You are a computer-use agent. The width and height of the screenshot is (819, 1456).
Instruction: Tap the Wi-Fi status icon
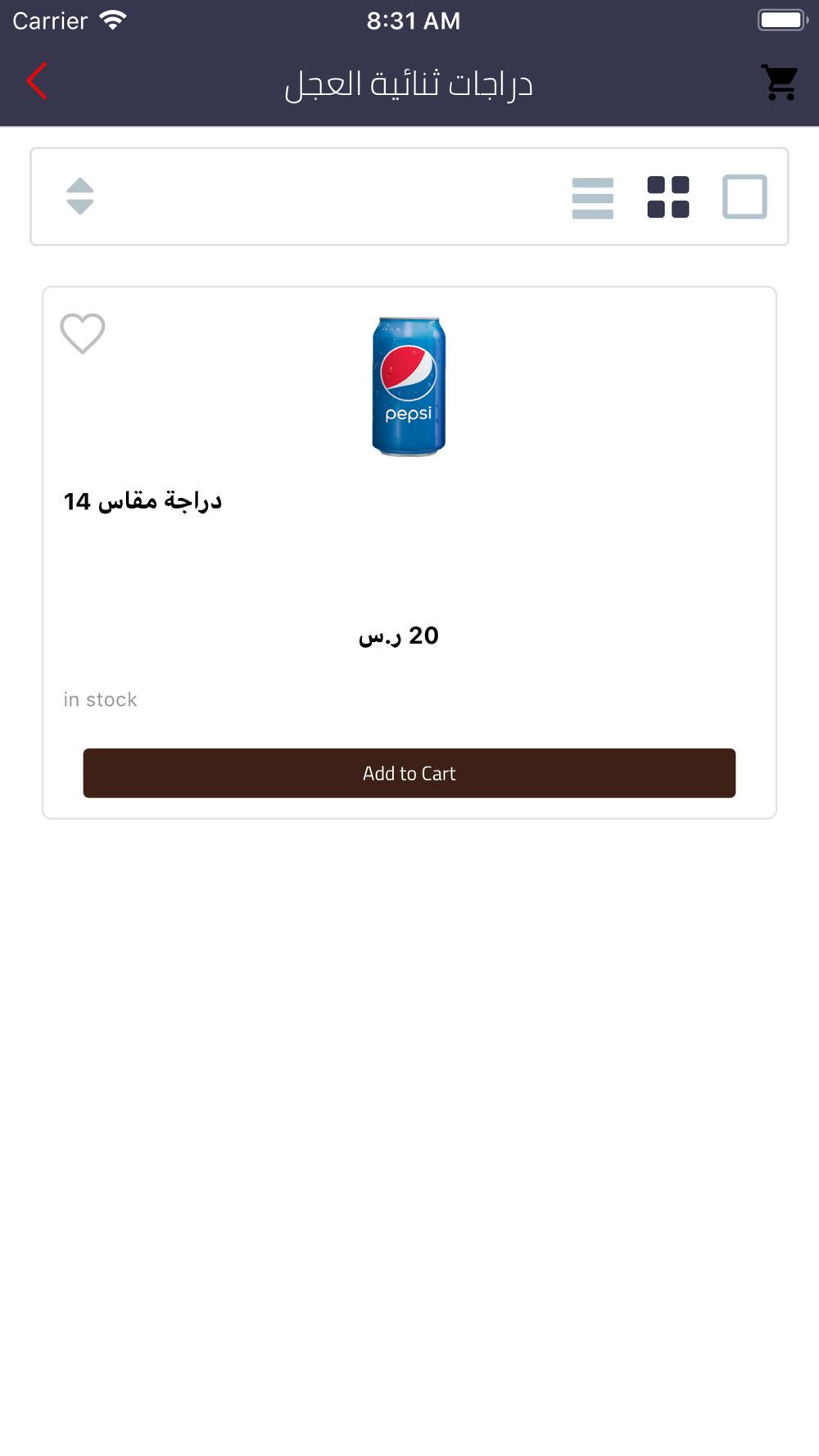click(x=113, y=20)
